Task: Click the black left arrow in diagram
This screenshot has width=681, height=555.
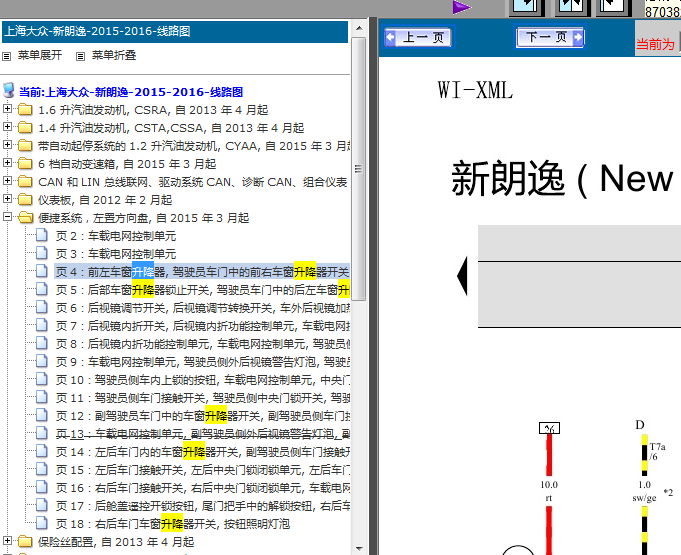Action: pyautogui.click(x=463, y=276)
